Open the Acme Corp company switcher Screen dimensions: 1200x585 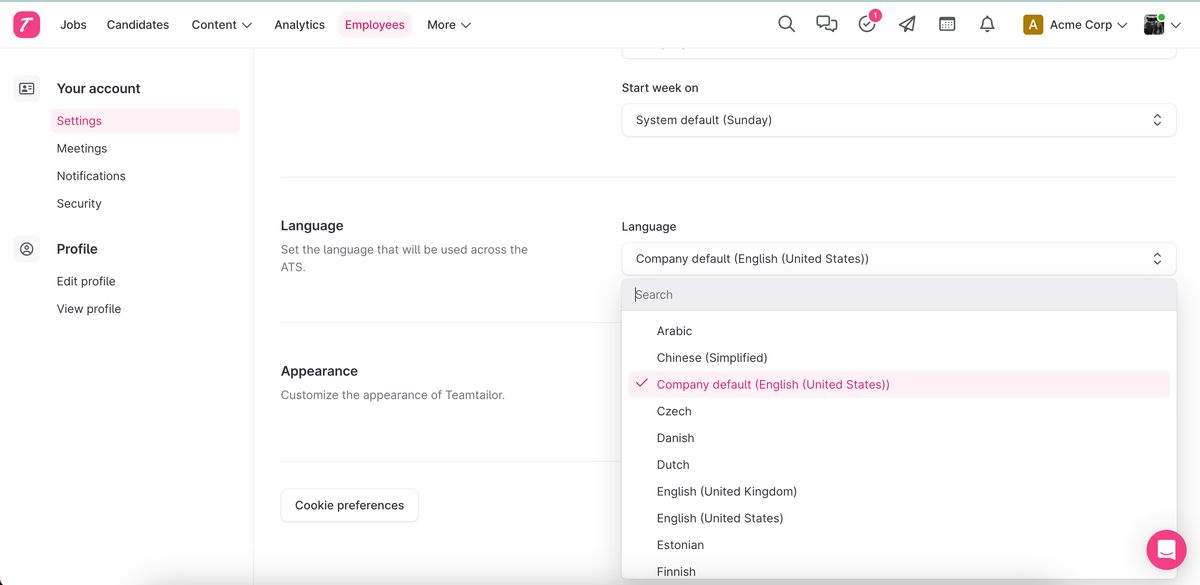tap(1075, 25)
